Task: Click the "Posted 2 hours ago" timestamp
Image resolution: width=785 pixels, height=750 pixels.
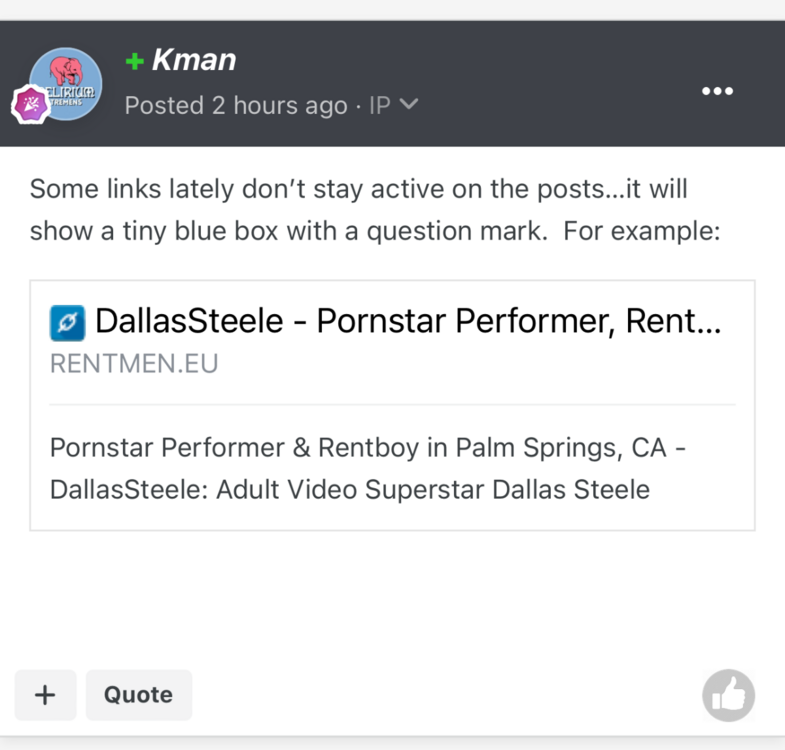Action: pos(236,105)
